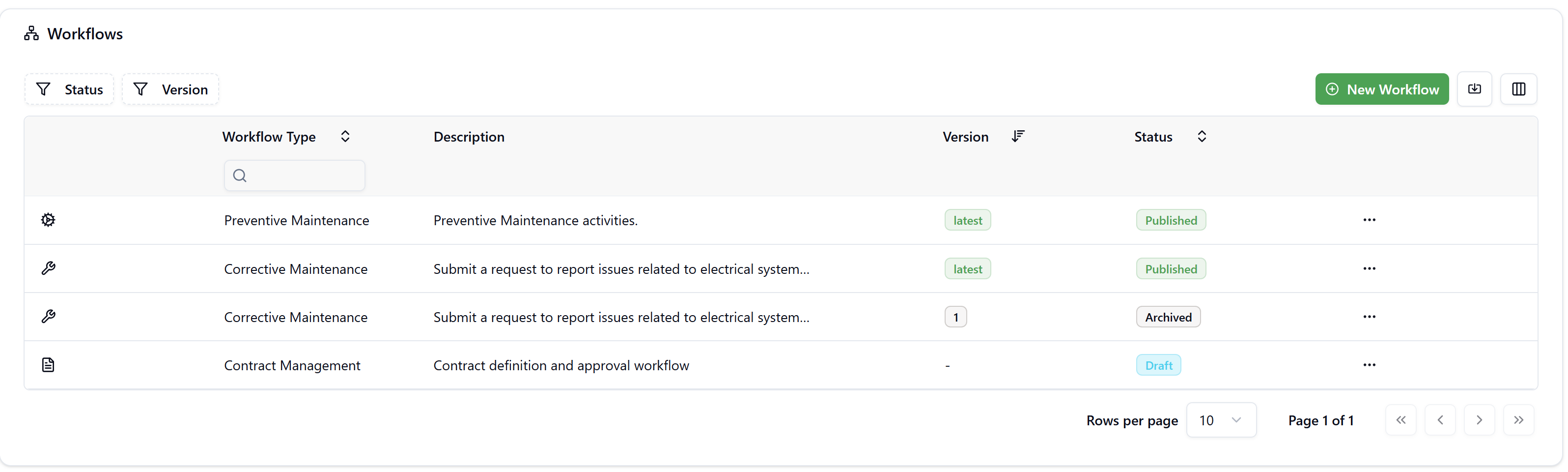
Task: Go to the last page
Action: (x=1519, y=420)
